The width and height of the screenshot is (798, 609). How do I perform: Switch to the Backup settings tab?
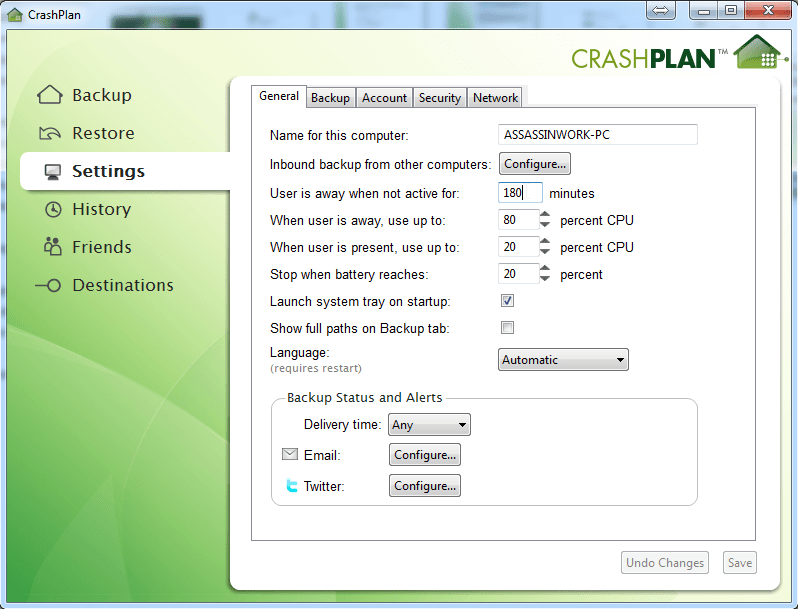330,98
